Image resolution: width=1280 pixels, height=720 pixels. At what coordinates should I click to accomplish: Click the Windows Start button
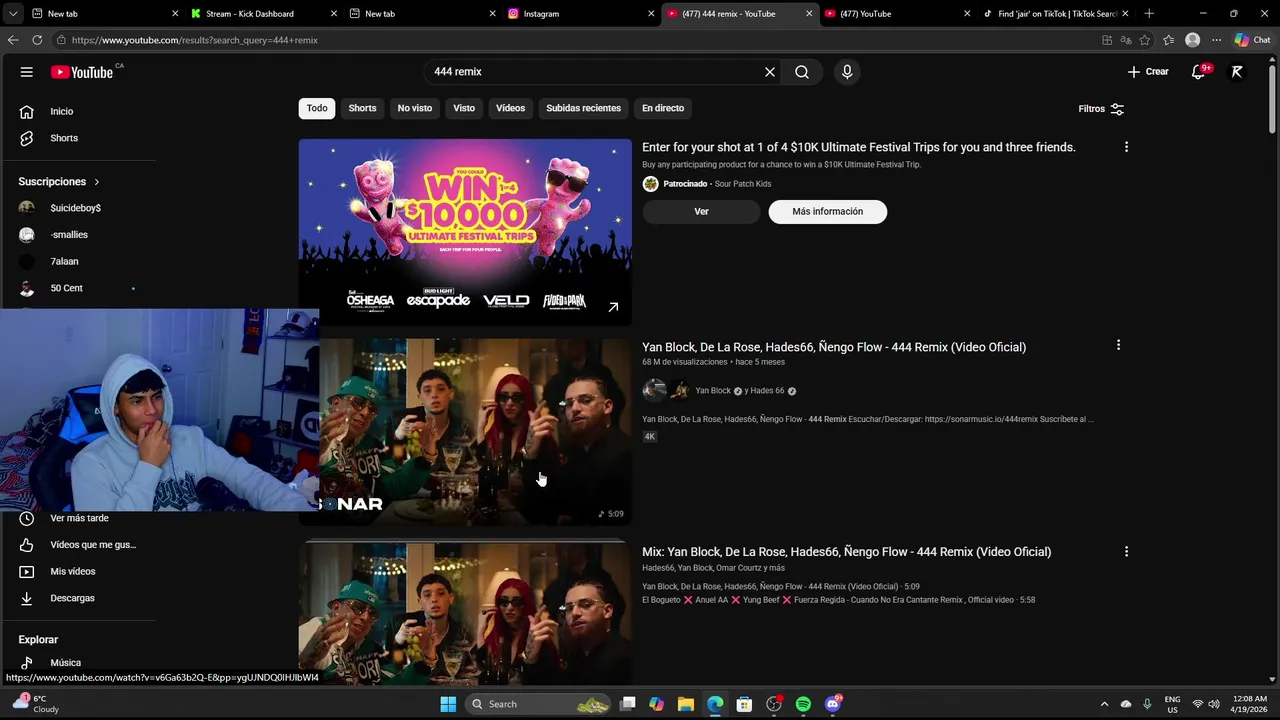tap(448, 704)
